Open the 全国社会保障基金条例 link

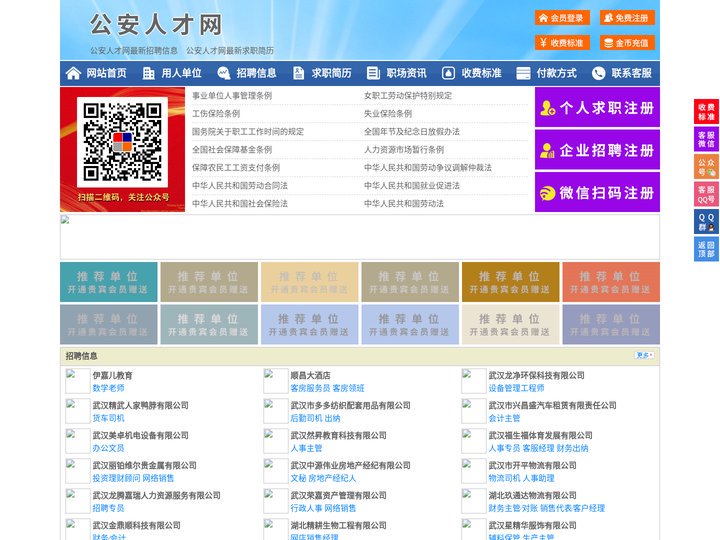click(232, 149)
